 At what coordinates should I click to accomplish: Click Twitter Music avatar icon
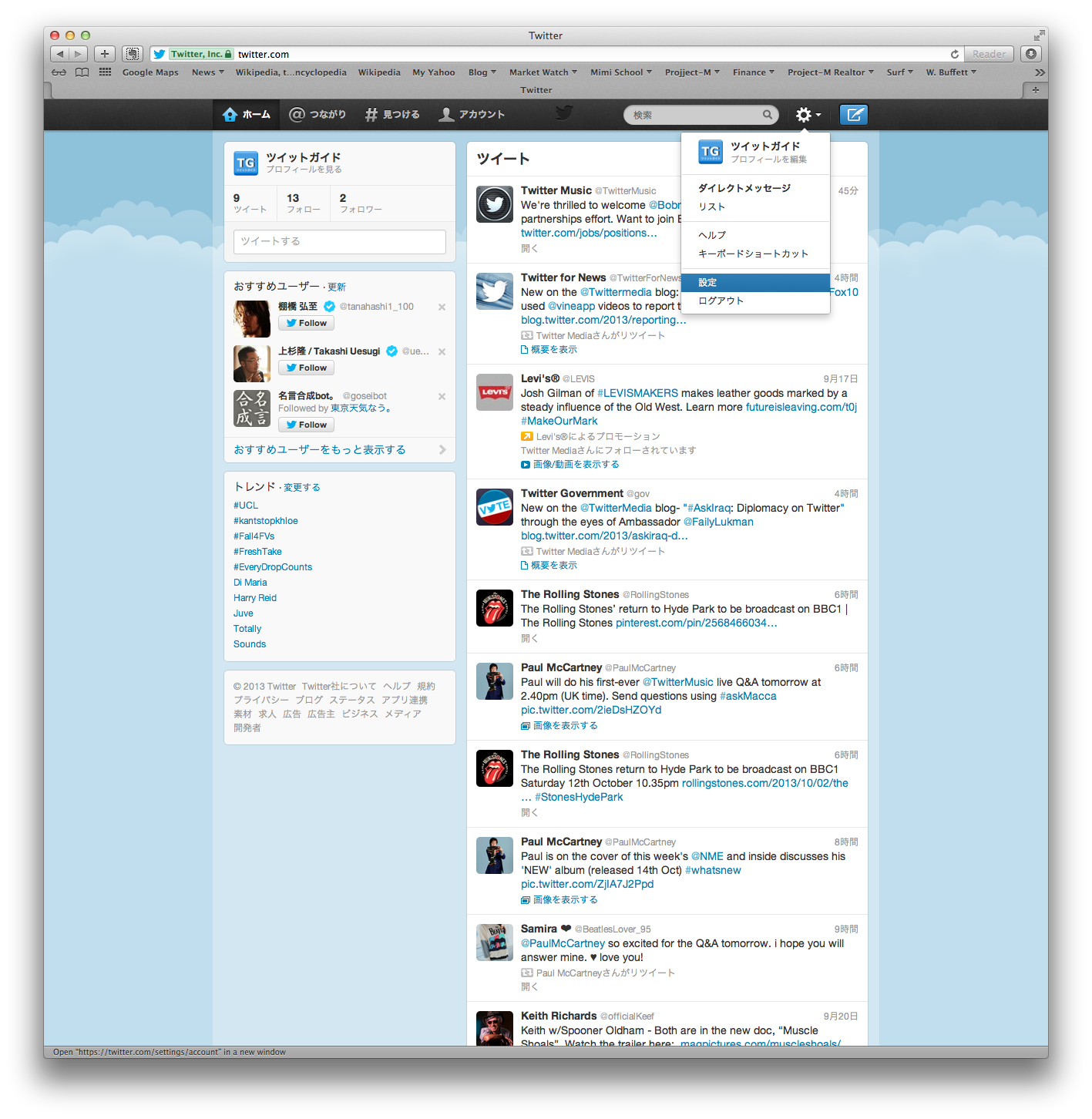coord(495,204)
